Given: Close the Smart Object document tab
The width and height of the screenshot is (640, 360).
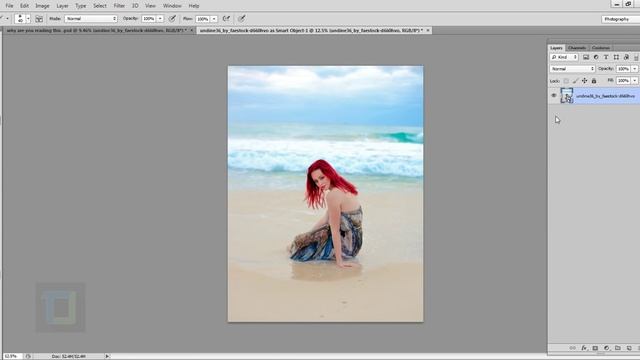Looking at the screenshot, I should [428, 31].
